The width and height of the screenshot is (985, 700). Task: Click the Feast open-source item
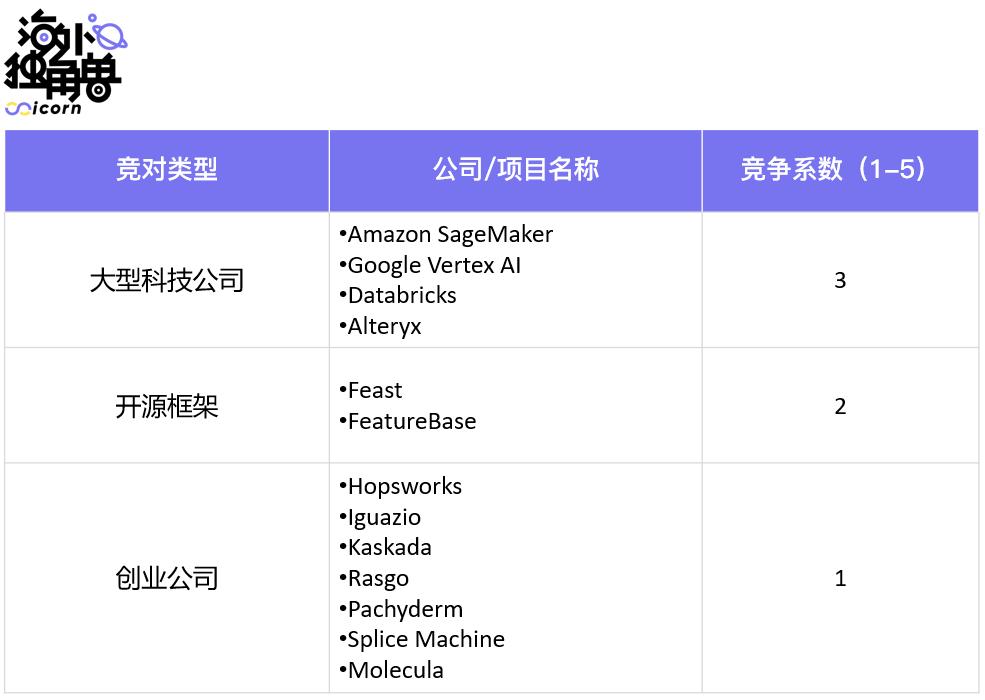[374, 390]
